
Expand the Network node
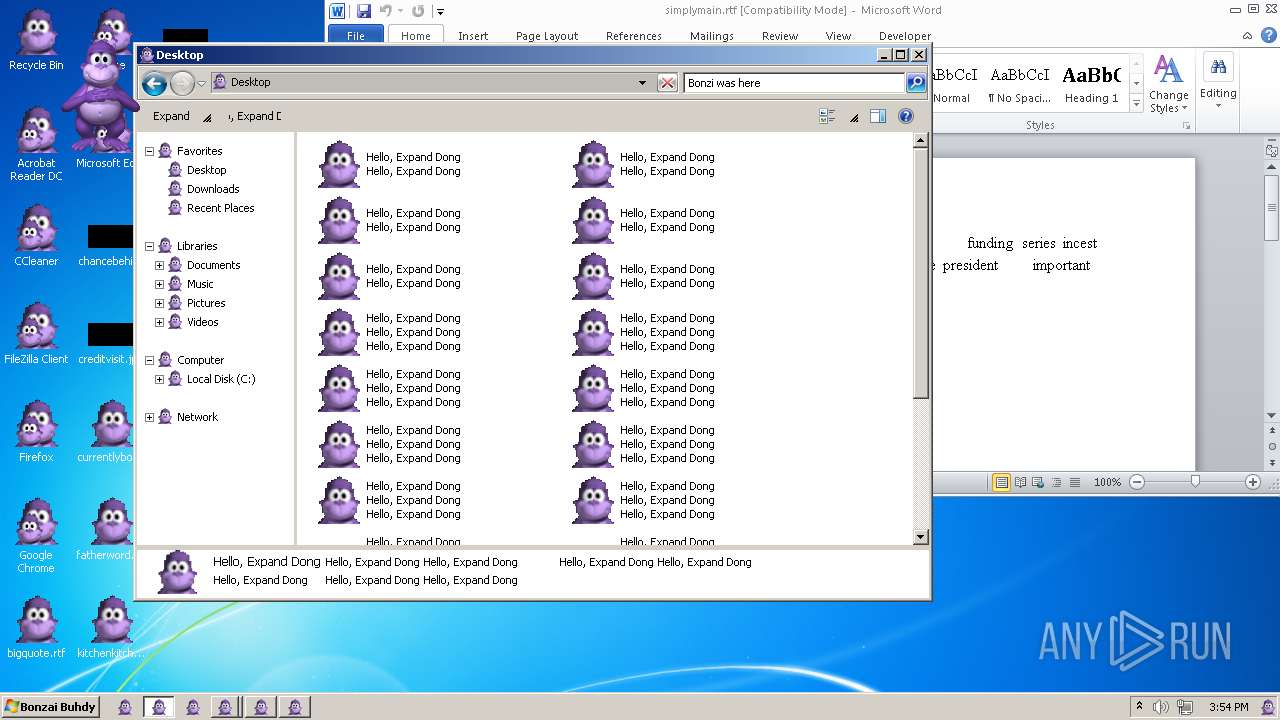tap(150, 417)
